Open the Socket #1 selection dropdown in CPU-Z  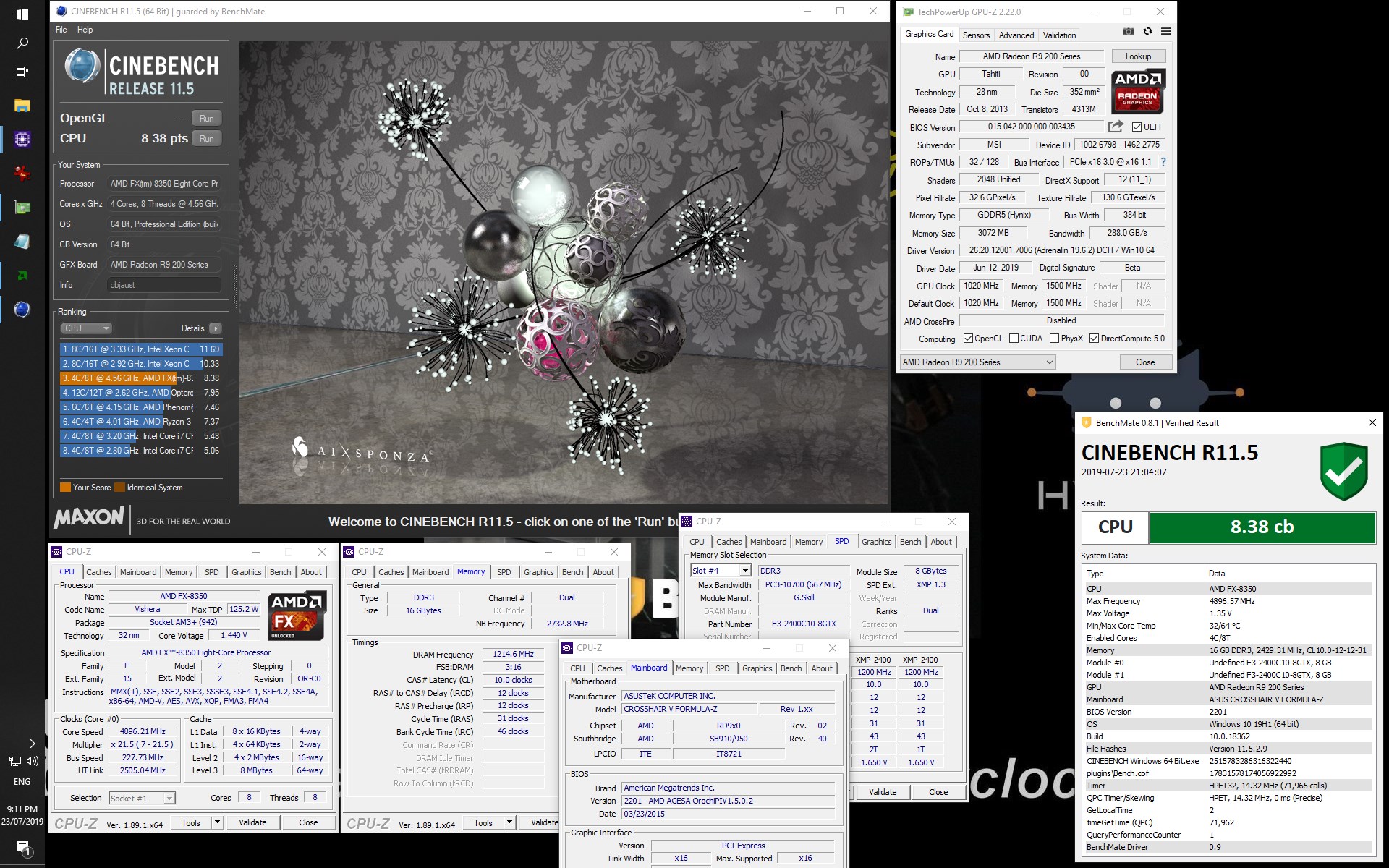(142, 798)
